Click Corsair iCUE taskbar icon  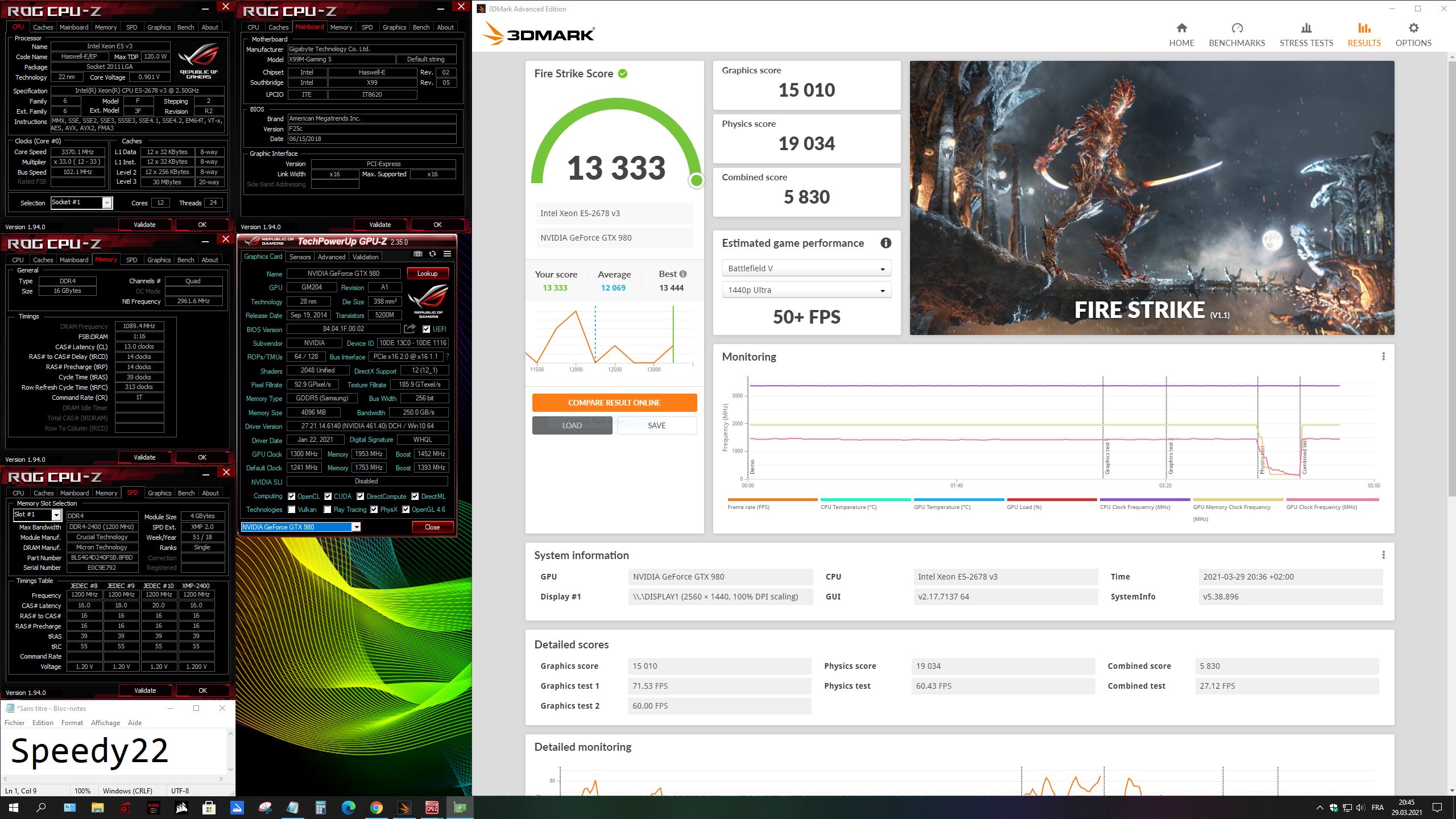(x=181, y=807)
